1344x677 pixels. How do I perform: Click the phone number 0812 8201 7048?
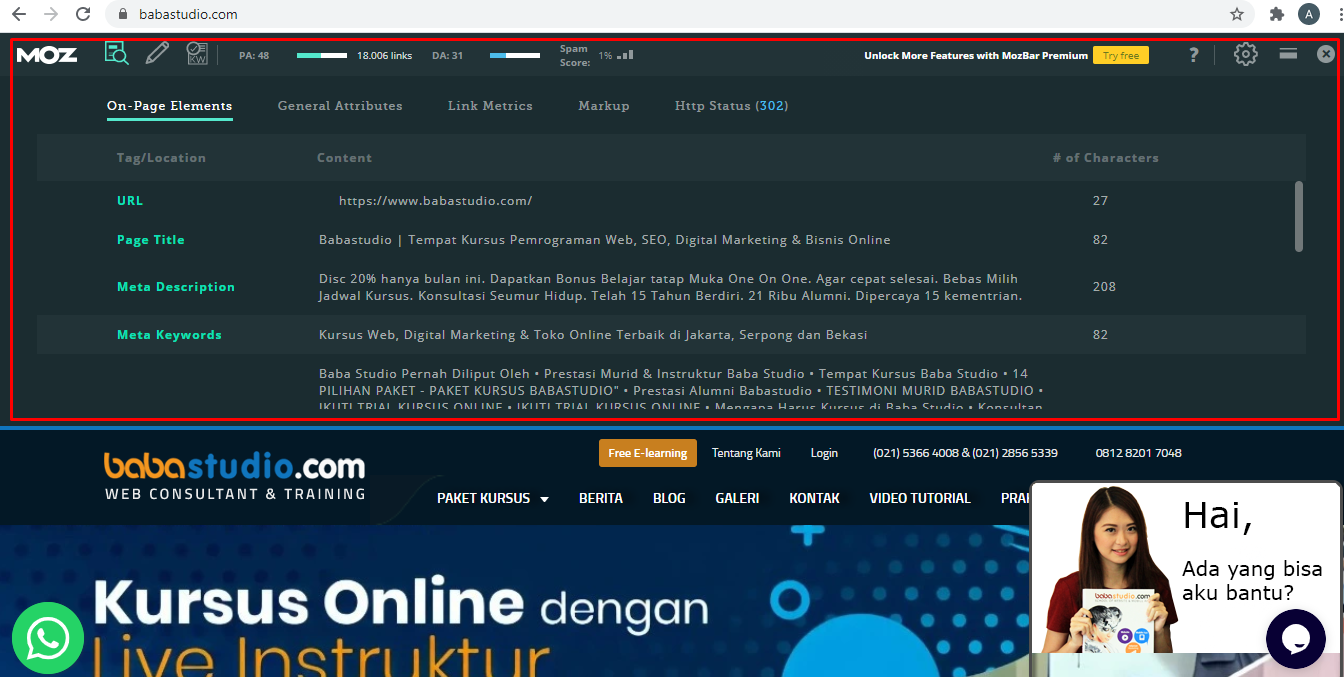point(1138,453)
